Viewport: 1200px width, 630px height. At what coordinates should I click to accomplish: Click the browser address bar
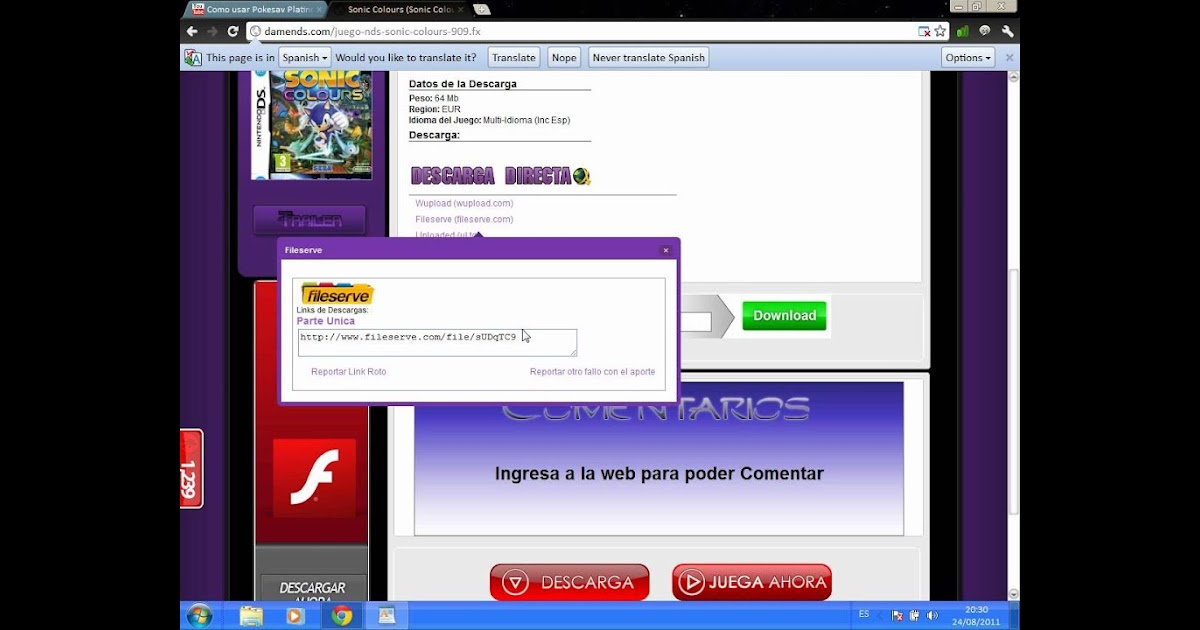[580, 31]
